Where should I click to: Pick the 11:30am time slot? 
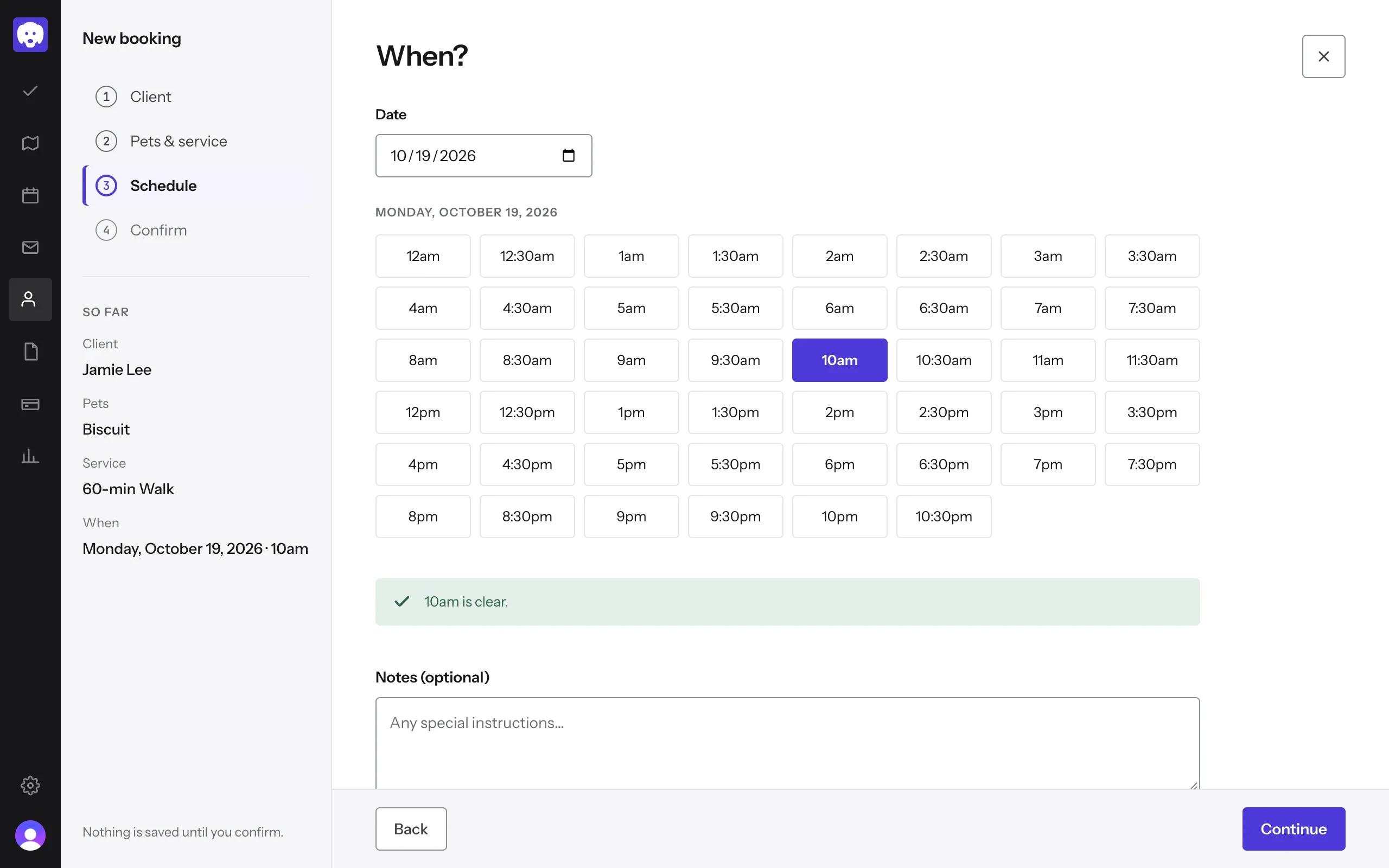[x=1152, y=361]
